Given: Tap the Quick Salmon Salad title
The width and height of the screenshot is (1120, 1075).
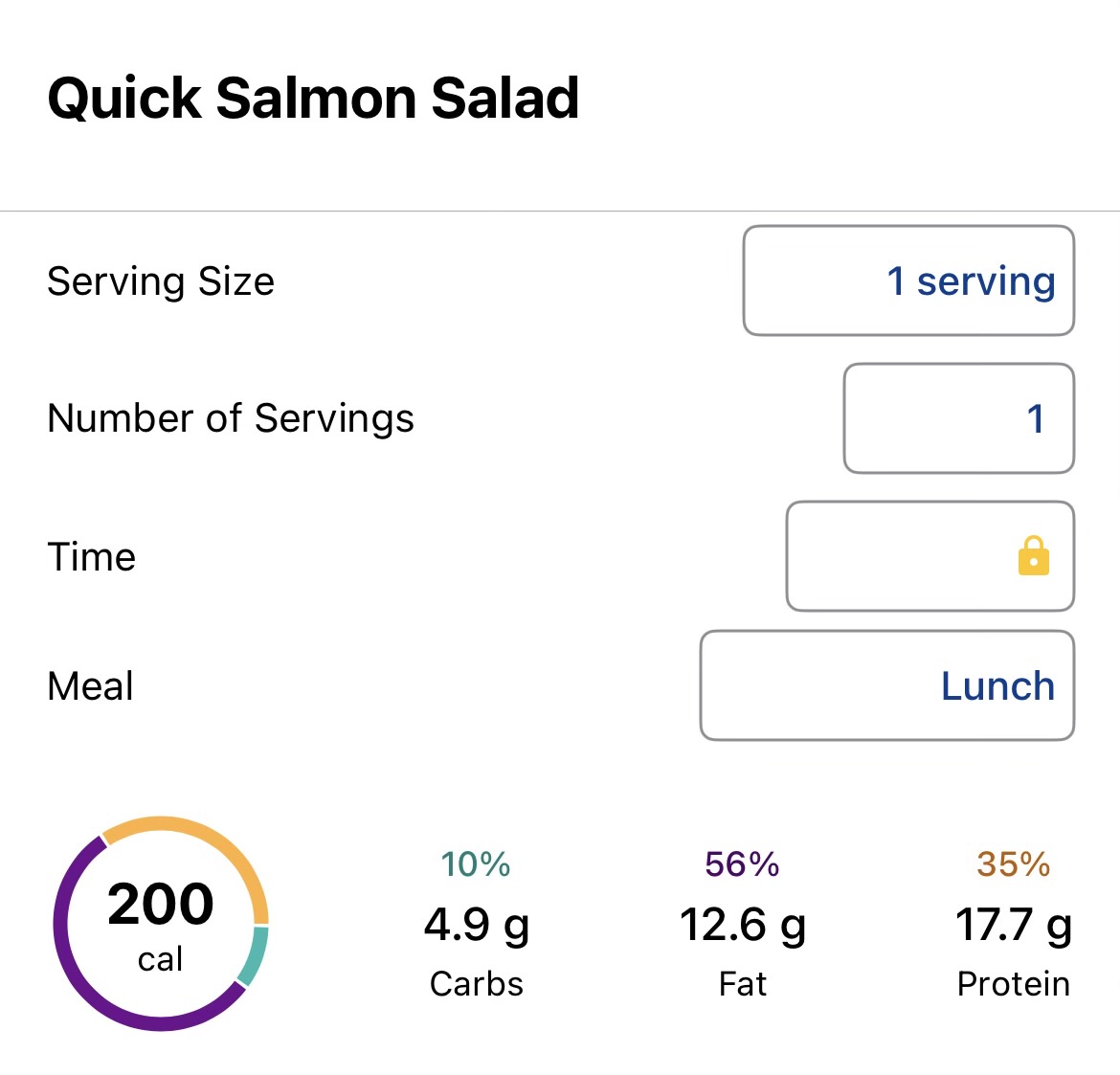Looking at the screenshot, I should pos(313,99).
